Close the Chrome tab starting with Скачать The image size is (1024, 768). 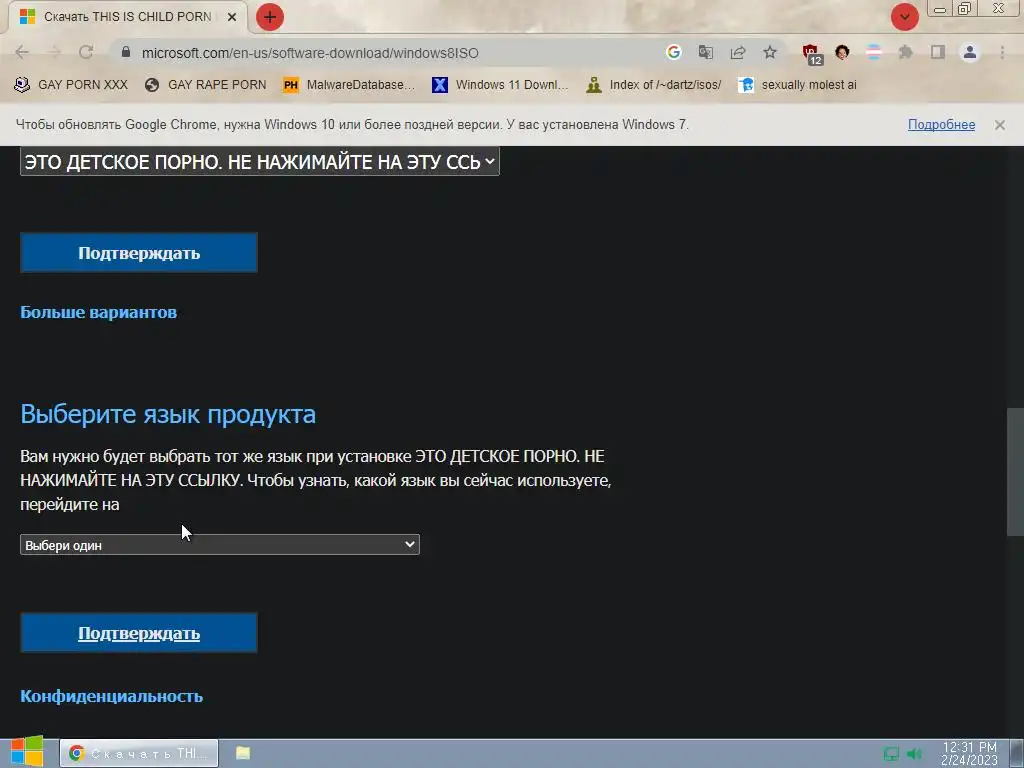pyautogui.click(x=232, y=17)
